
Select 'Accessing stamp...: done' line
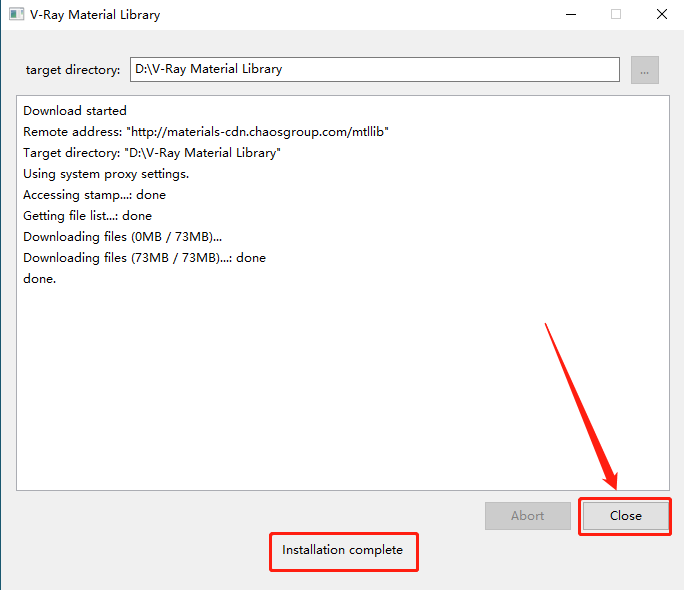(94, 195)
